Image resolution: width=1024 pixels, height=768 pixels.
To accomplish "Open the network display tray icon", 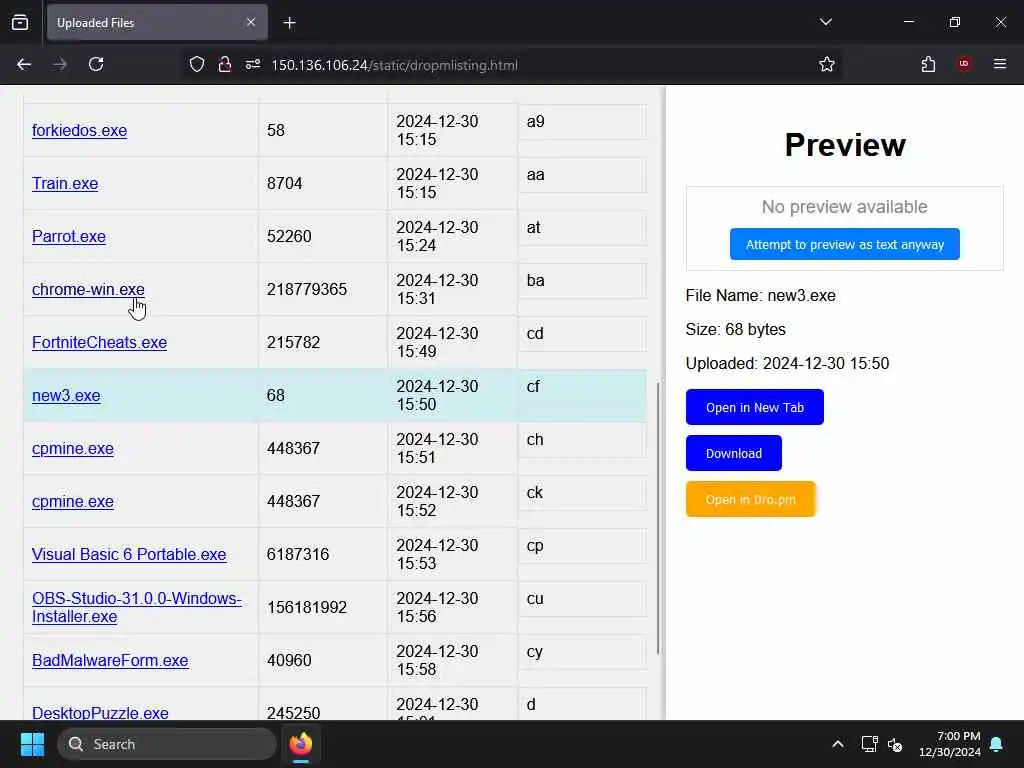I will pos(869,744).
